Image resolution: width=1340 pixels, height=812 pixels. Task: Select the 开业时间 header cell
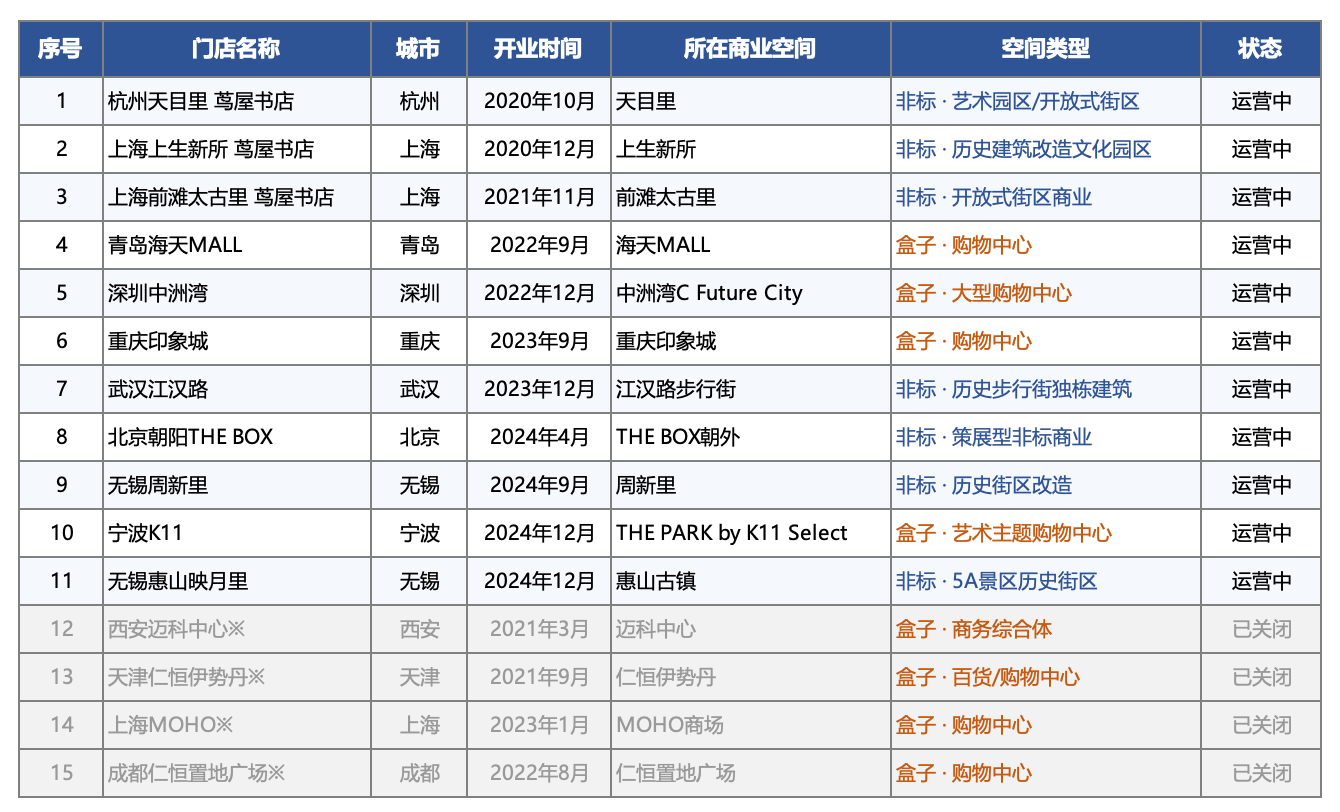click(x=539, y=49)
